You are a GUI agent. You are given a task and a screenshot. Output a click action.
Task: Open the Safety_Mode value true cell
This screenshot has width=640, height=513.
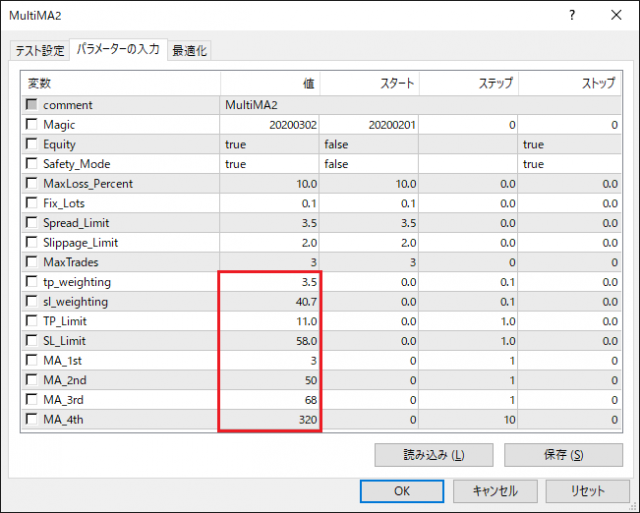click(x=269, y=164)
